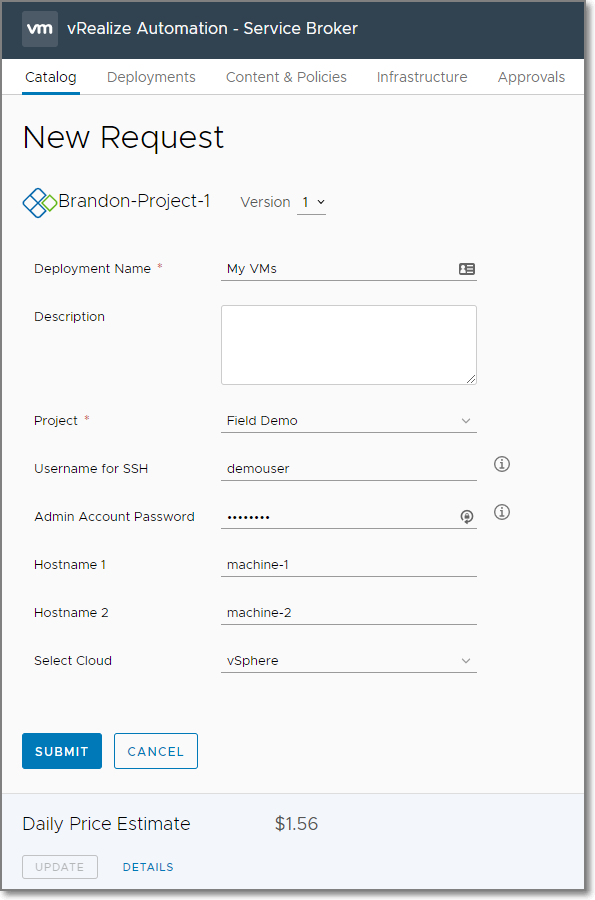The width and height of the screenshot is (595, 900).
Task: Select the Infrastructure tab
Action: pyautogui.click(x=422, y=77)
